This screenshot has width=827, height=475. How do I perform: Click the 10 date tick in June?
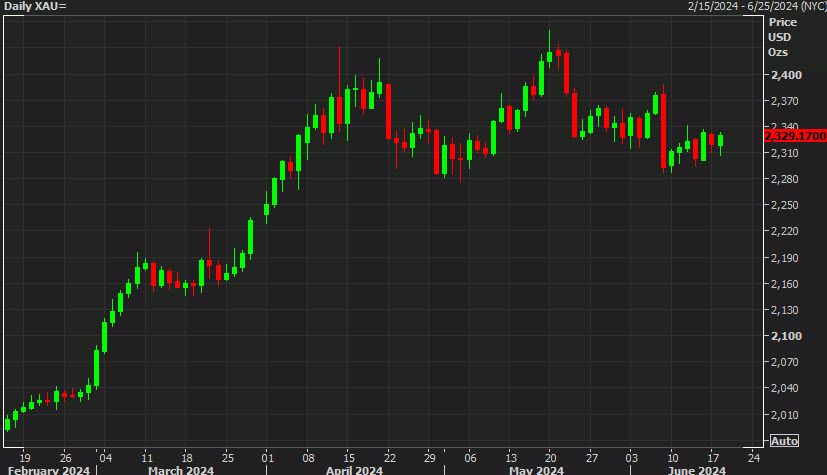(x=673, y=458)
